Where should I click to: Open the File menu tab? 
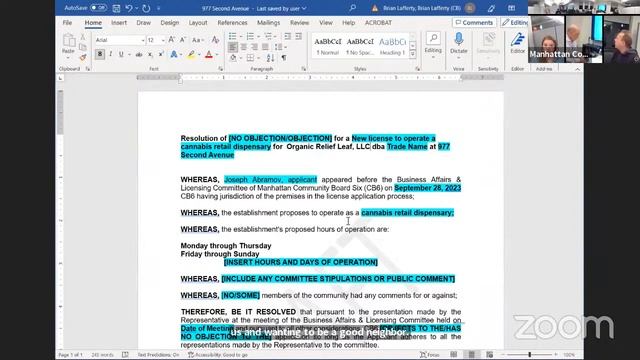click(67, 23)
